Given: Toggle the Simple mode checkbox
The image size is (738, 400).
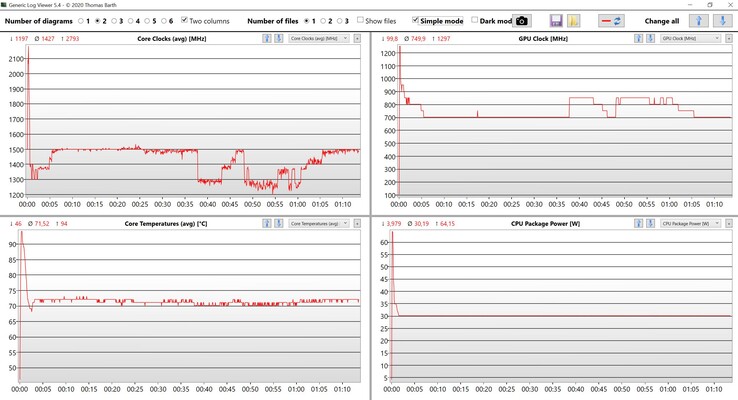Looking at the screenshot, I should 416,20.
